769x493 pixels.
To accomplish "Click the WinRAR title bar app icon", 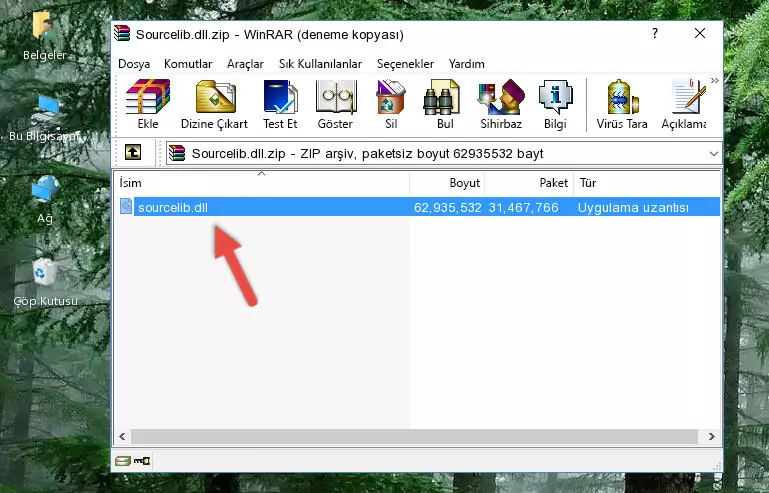I will [x=122, y=33].
